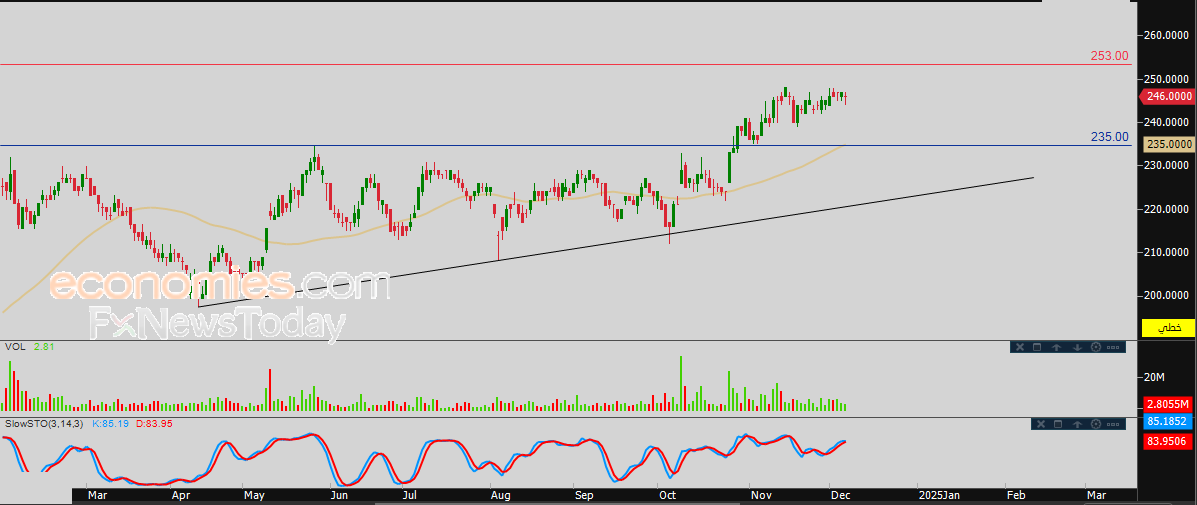
Task: Open more options for SlowSTO panel
Action: pos(1112,423)
